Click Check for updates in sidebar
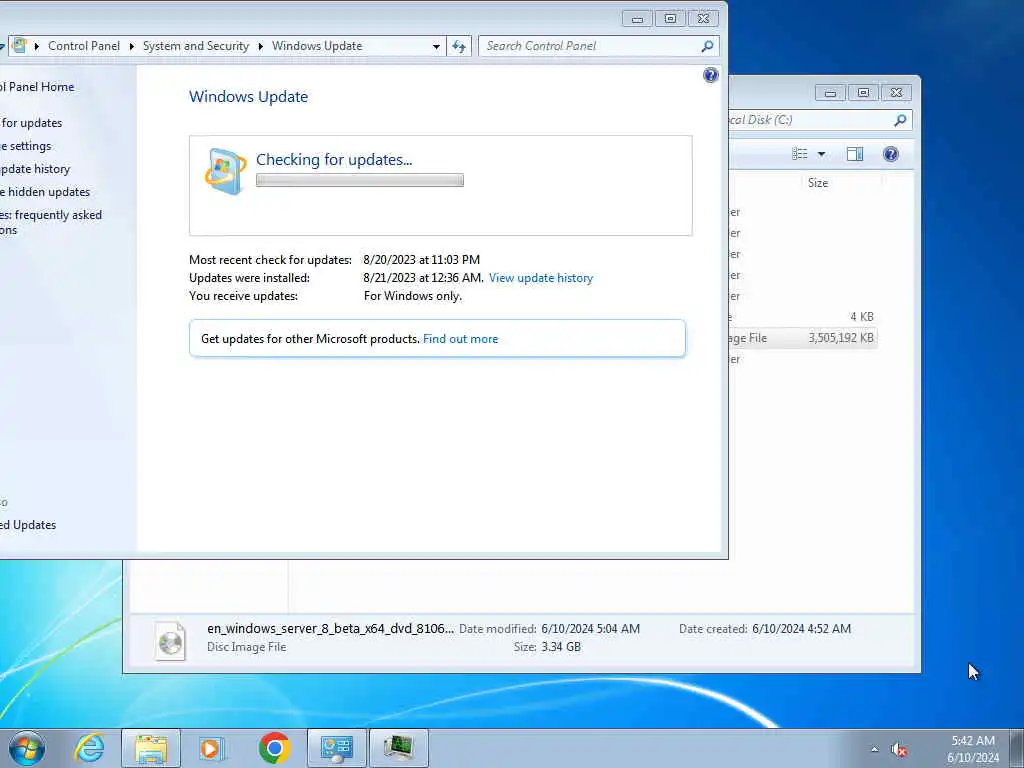1024x768 pixels. coord(31,123)
